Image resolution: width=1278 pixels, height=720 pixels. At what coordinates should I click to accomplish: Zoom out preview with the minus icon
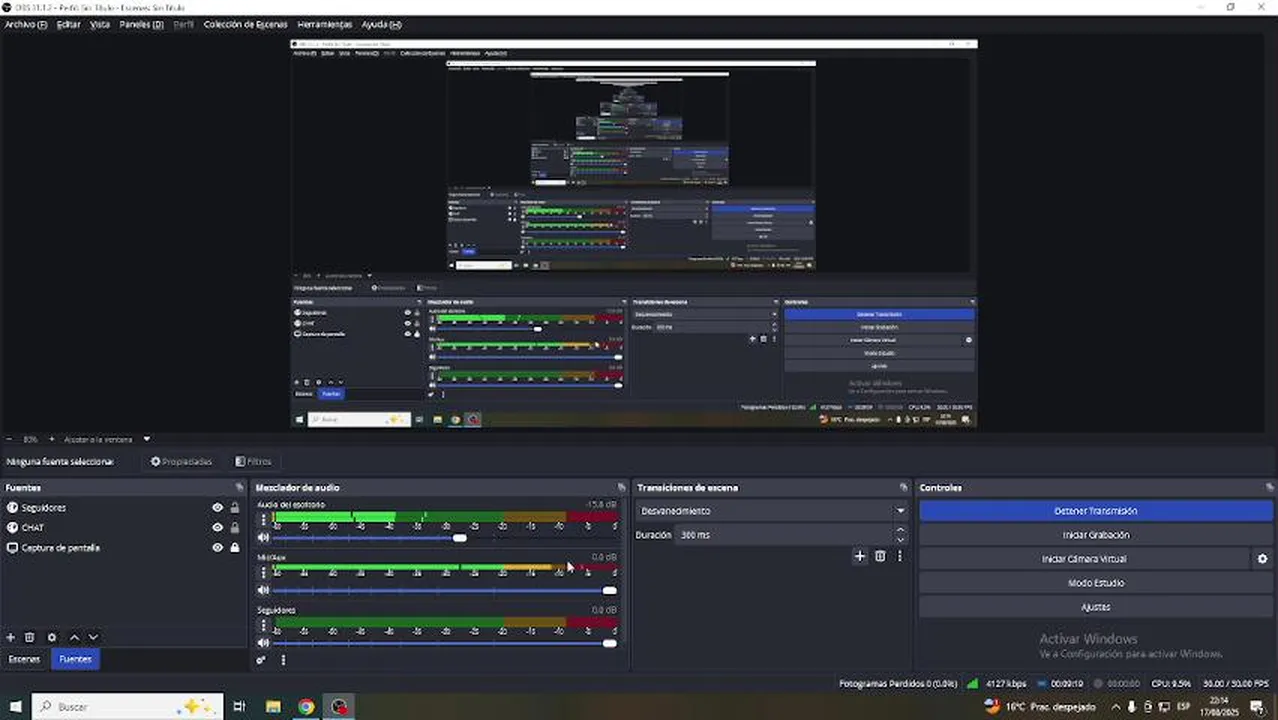click(x=9, y=439)
